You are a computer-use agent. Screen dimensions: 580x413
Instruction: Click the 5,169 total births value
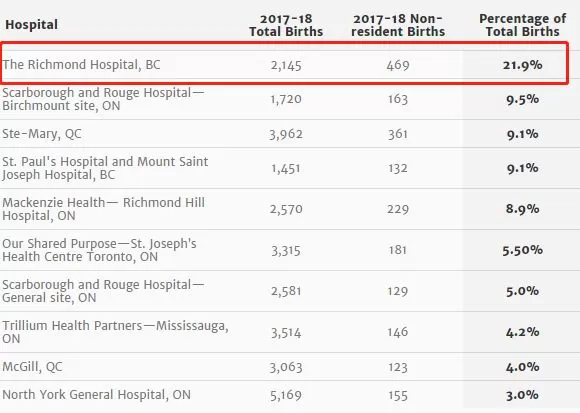point(286,396)
